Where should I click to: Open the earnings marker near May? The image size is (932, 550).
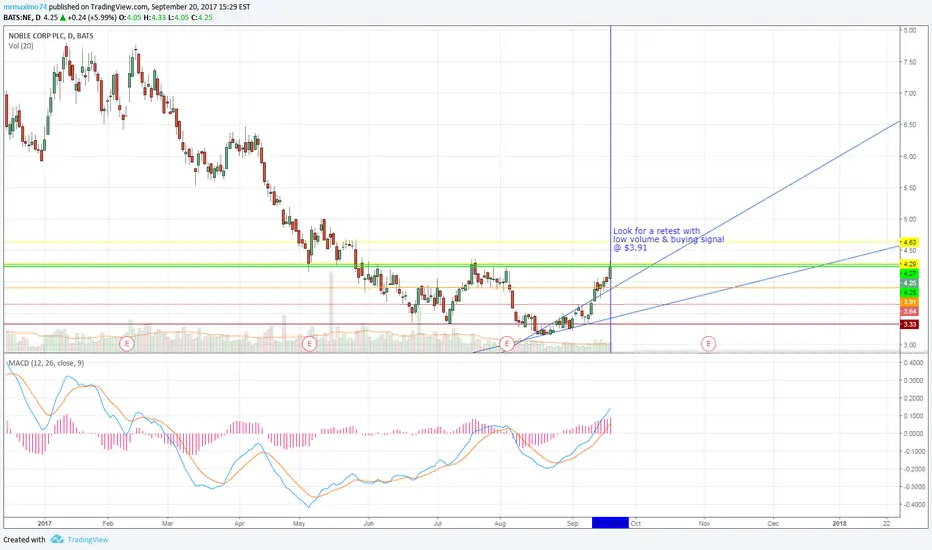pos(309,344)
